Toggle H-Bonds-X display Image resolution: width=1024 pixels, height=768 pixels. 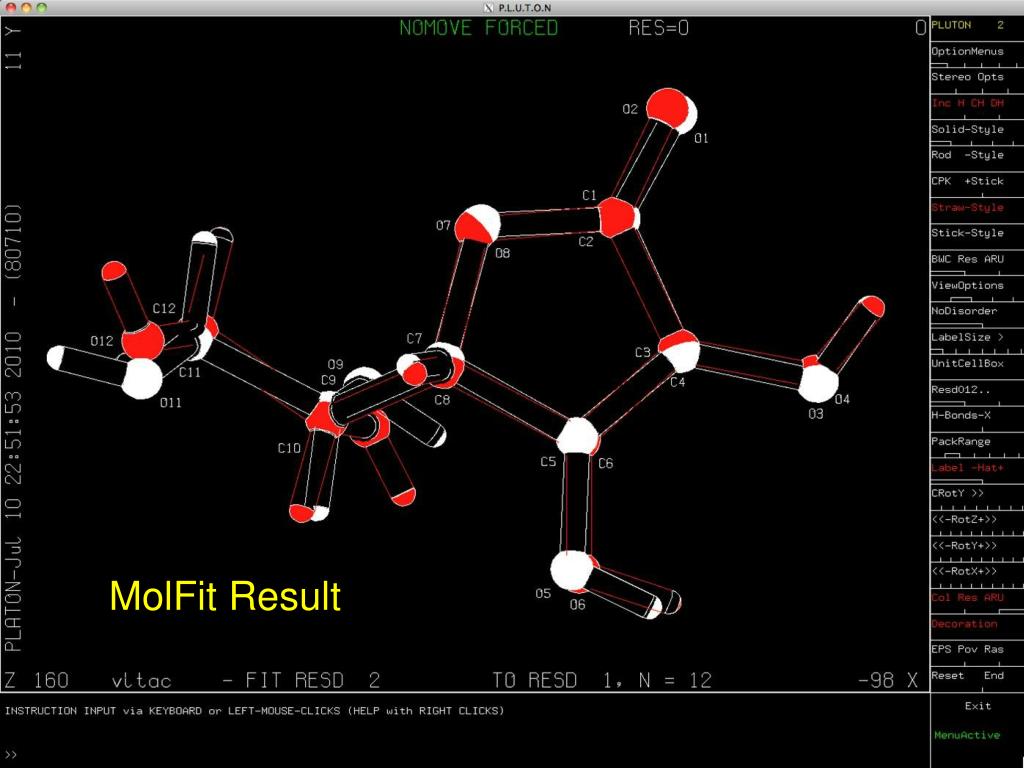961,415
